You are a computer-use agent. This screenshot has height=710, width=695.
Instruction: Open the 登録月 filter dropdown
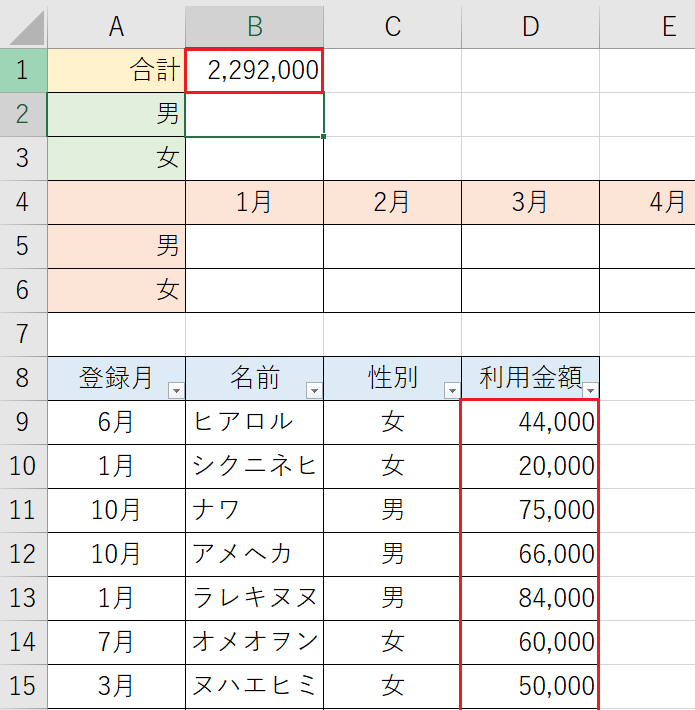click(x=176, y=390)
